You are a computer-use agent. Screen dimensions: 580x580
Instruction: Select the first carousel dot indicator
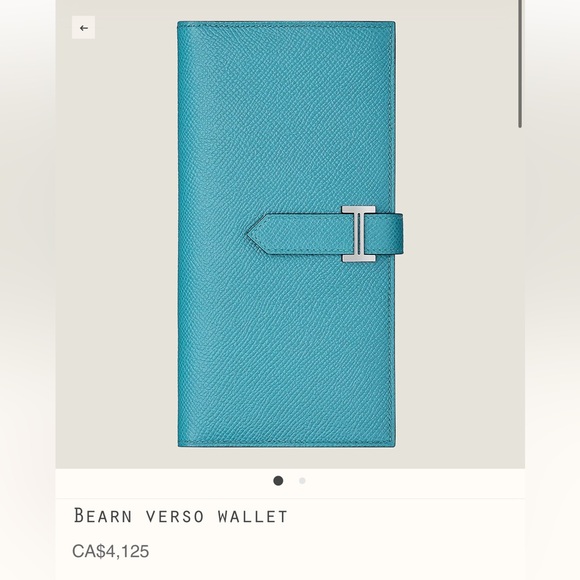tap(278, 480)
